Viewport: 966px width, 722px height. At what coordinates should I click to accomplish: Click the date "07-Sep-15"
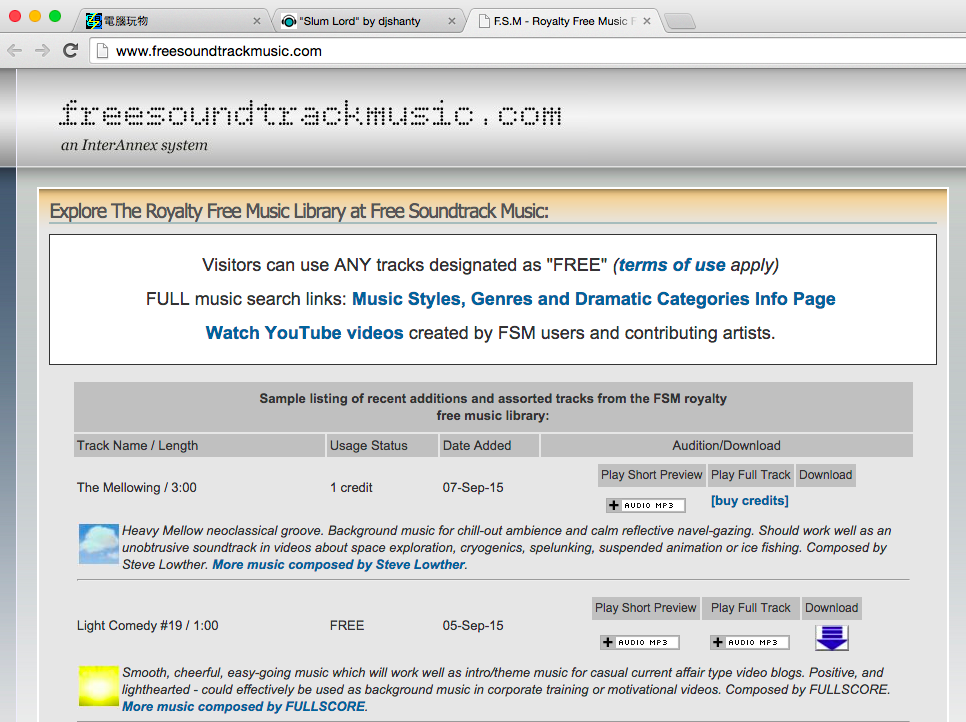[x=473, y=487]
